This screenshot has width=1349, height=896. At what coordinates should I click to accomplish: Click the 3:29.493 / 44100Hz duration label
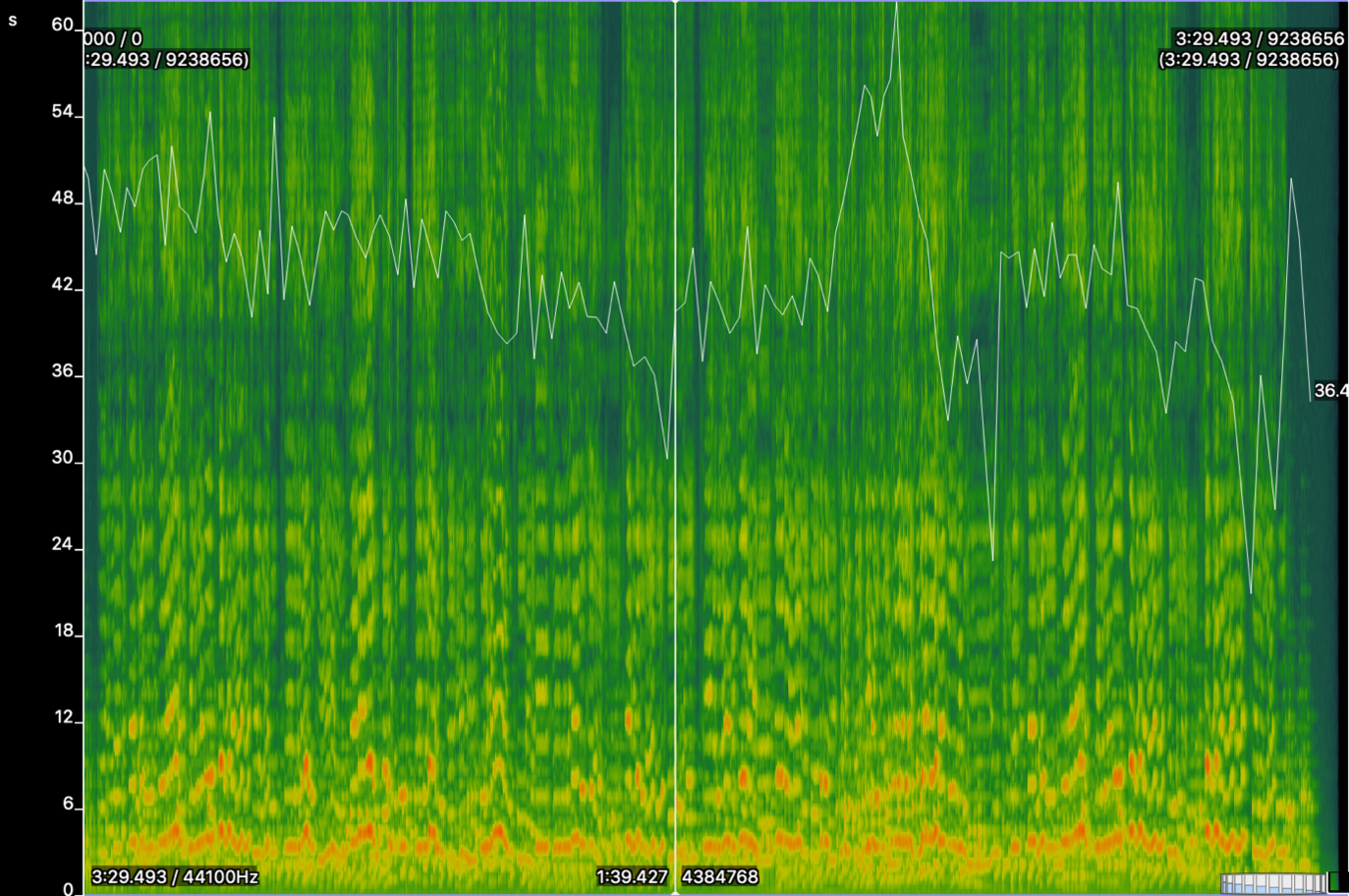[x=175, y=876]
